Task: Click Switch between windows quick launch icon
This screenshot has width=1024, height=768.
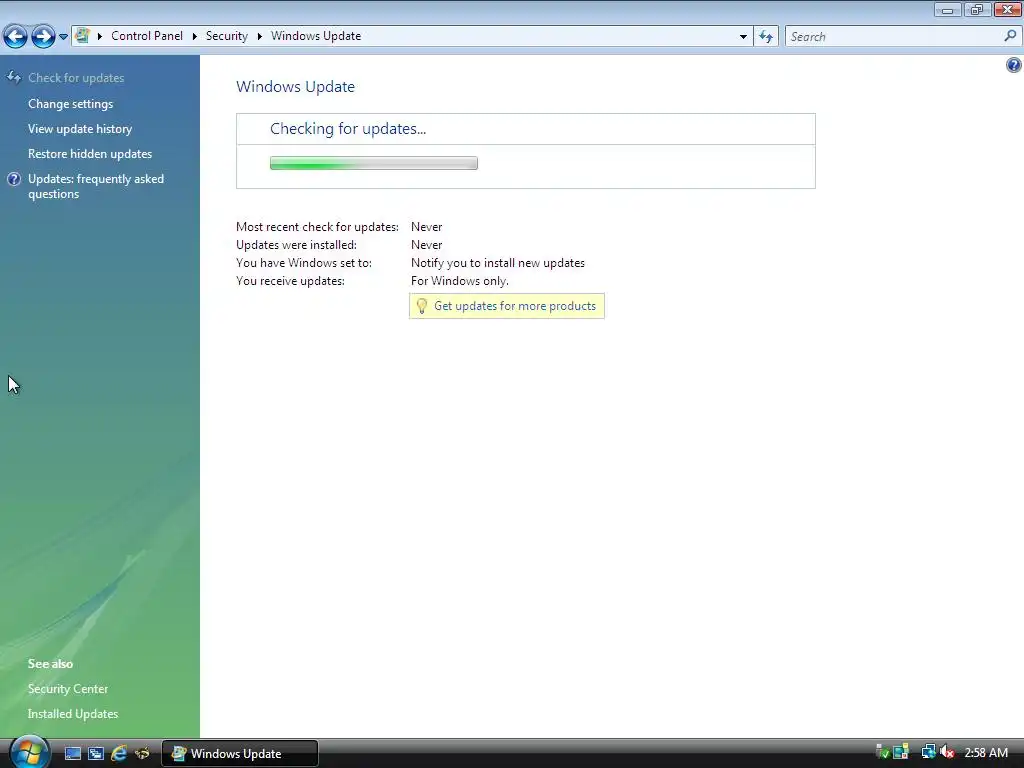Action: [96, 753]
